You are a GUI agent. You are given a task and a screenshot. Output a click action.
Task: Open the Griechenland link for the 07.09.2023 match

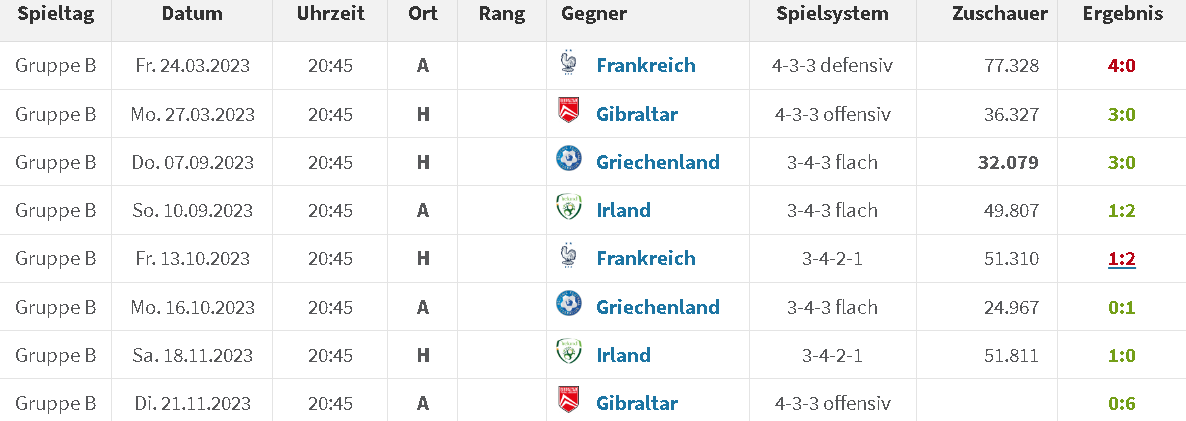point(658,162)
